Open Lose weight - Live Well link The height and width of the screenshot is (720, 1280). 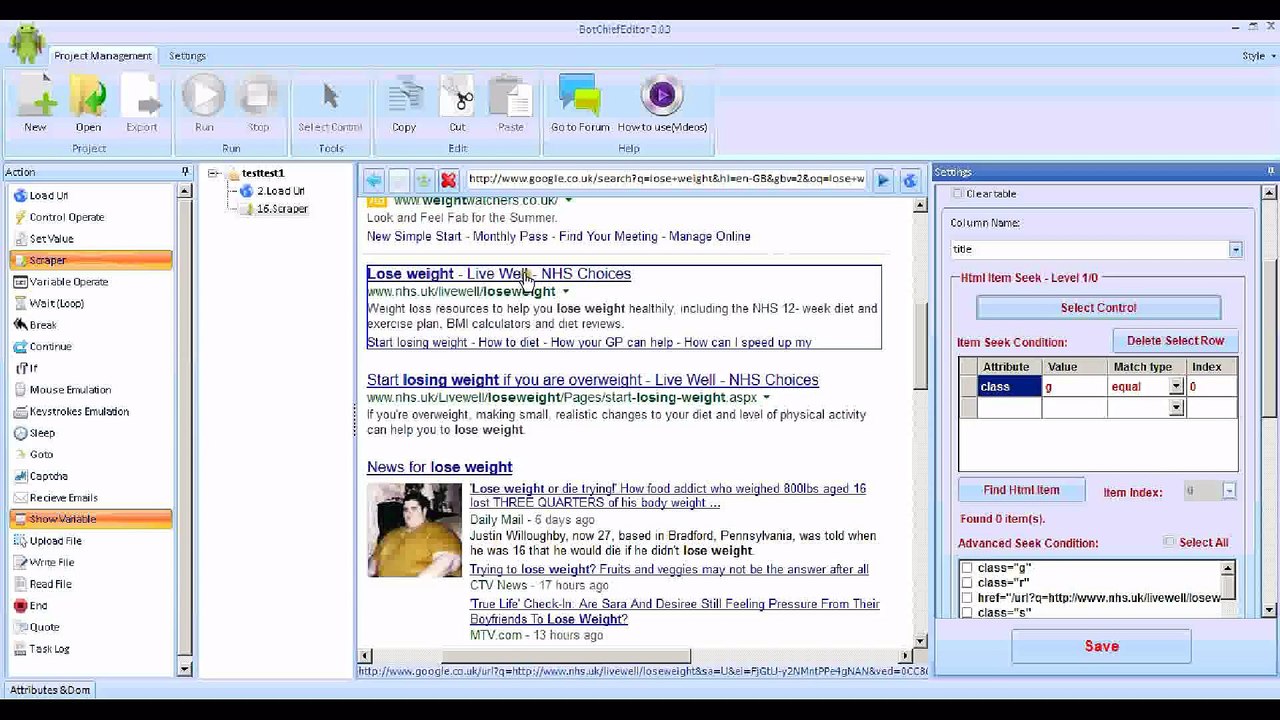coord(498,274)
